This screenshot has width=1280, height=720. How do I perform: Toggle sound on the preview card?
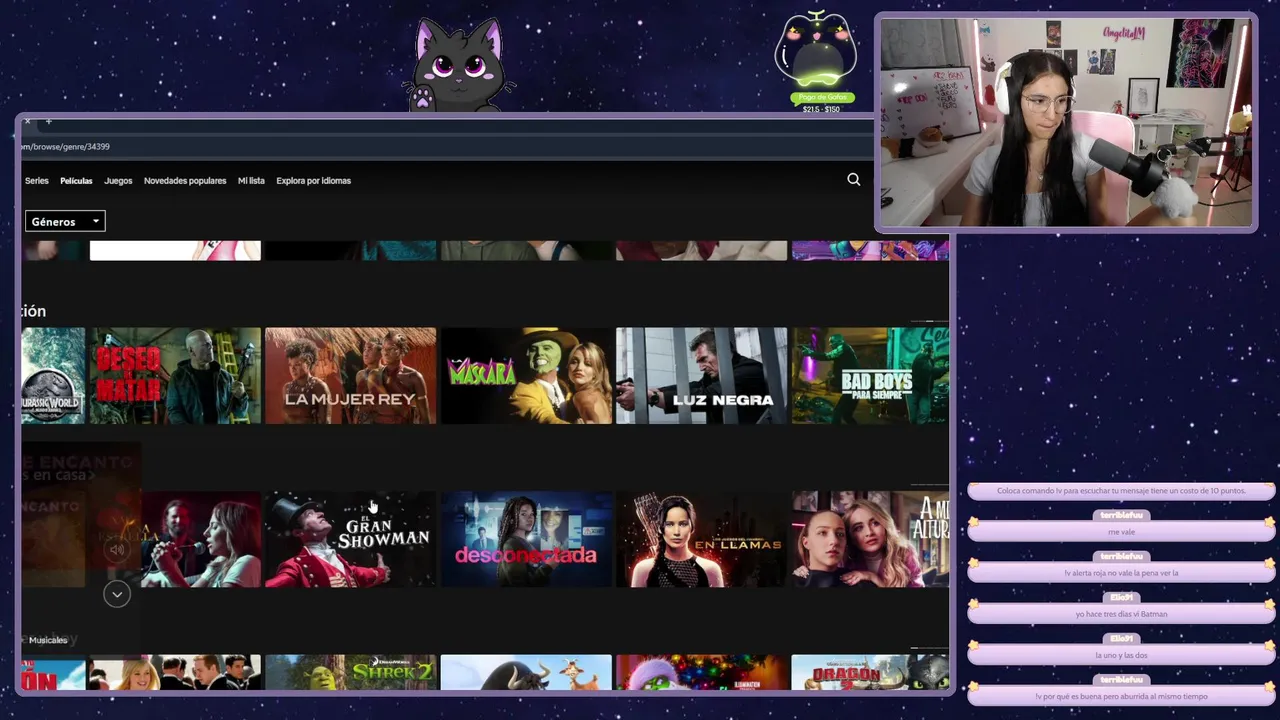tap(117, 549)
